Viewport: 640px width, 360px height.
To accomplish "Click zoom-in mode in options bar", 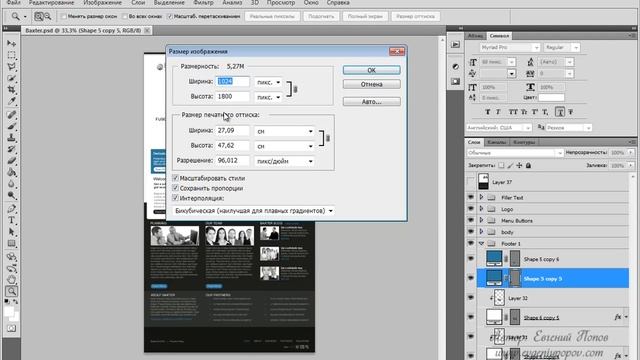I will click(38, 16).
